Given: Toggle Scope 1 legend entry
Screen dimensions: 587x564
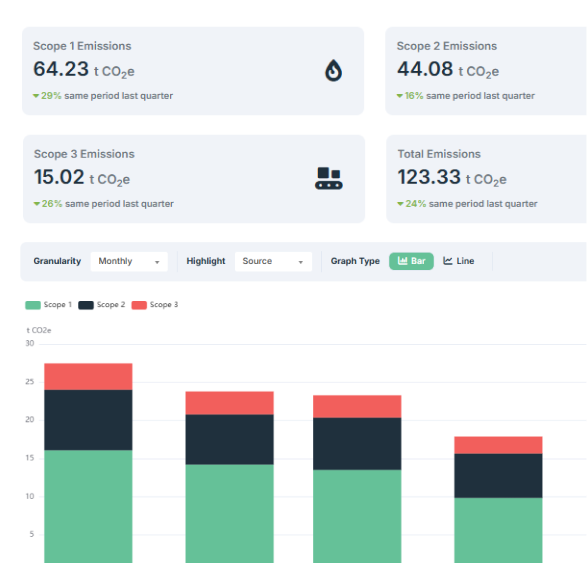Looking at the screenshot, I should pyautogui.click(x=48, y=305).
